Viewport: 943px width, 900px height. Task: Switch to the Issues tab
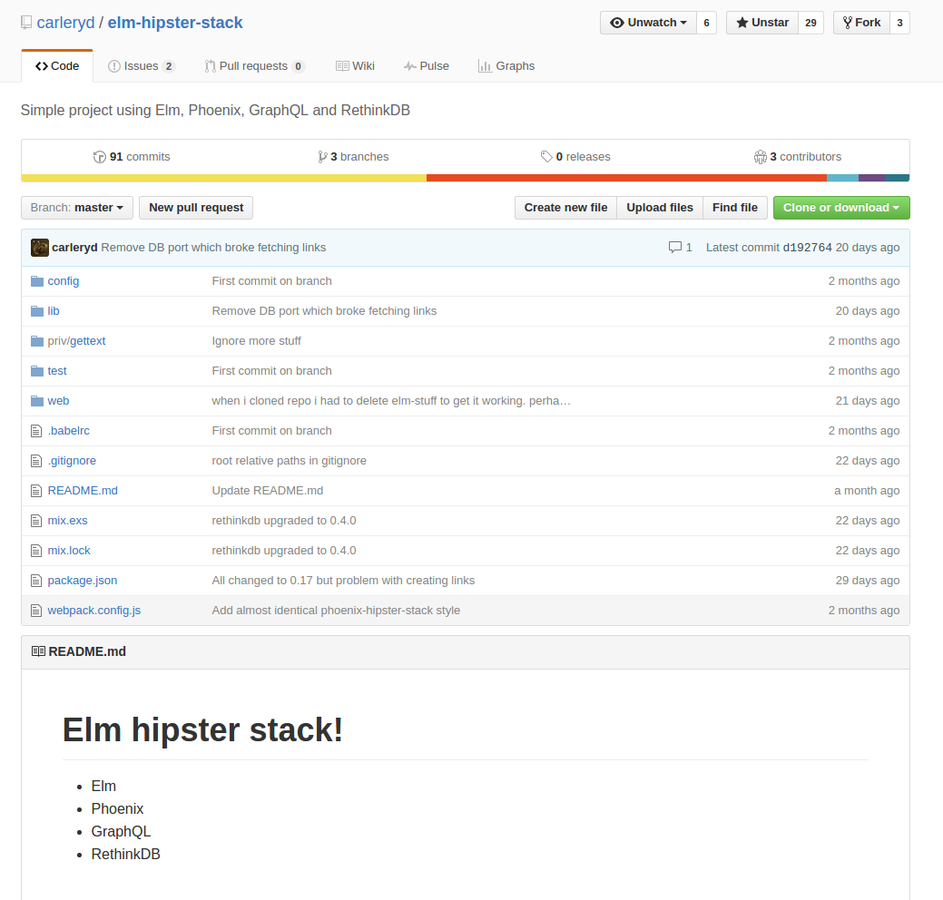(141, 66)
